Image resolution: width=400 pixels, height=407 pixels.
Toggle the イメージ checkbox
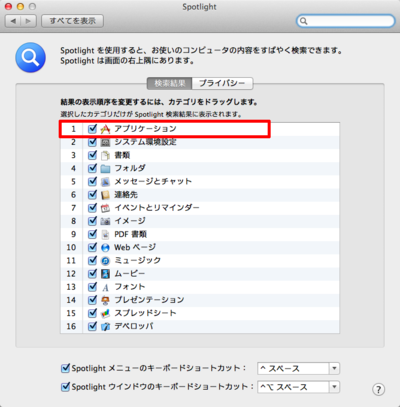92,221
